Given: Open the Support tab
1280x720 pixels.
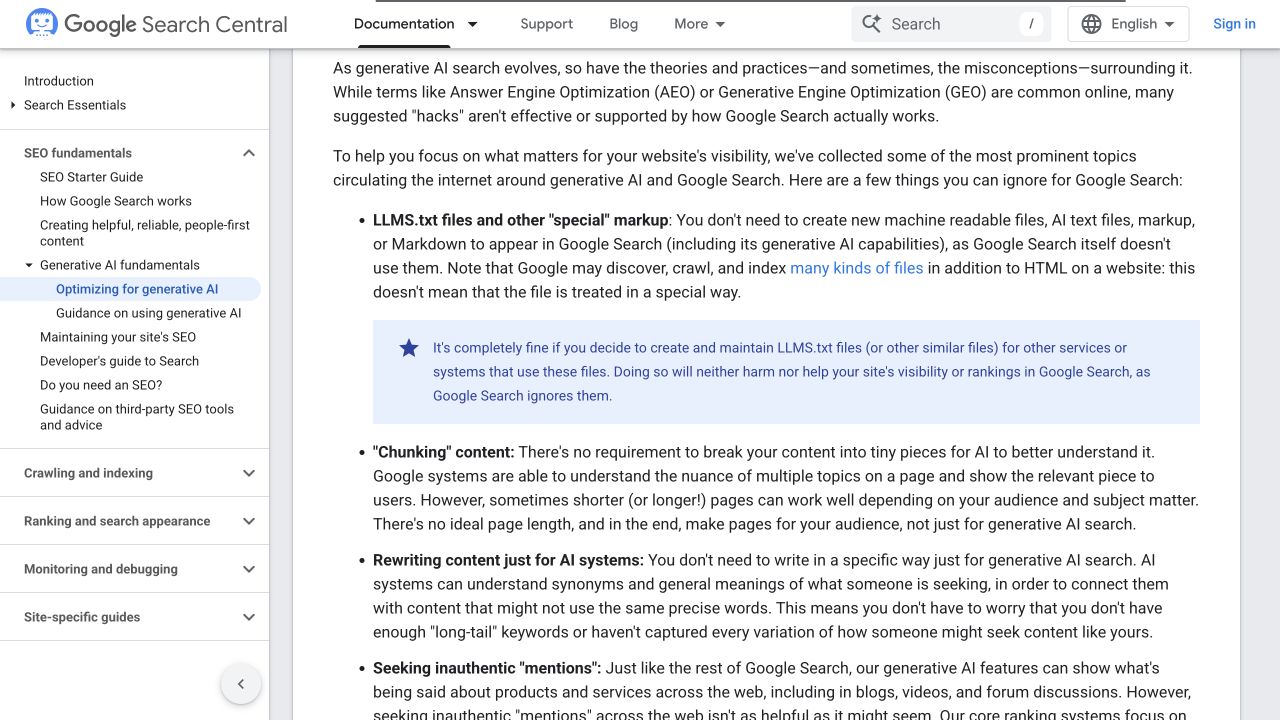Looking at the screenshot, I should pyautogui.click(x=547, y=24).
